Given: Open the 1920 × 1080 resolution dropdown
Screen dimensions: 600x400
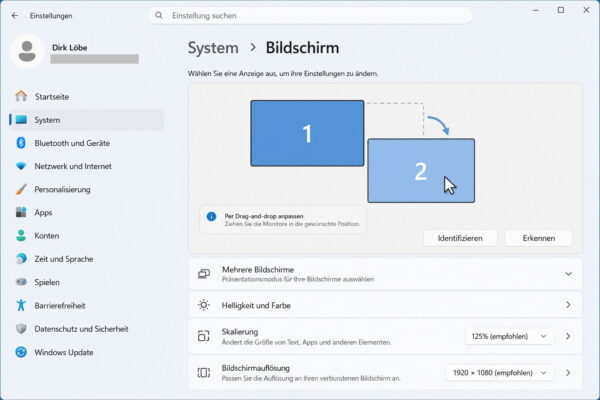Looking at the screenshot, I should 499,373.
